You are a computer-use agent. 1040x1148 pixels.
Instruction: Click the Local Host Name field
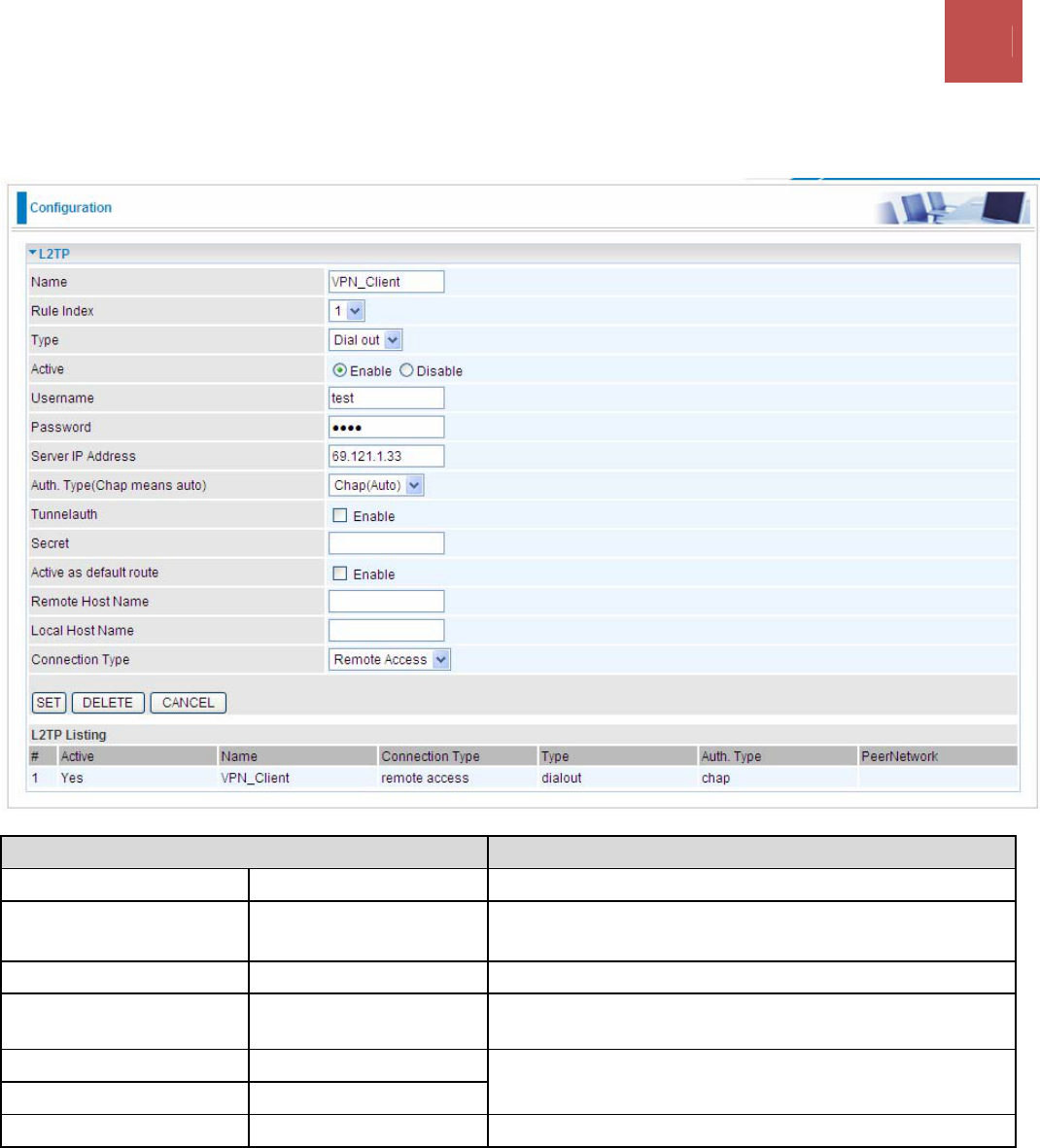click(x=387, y=630)
